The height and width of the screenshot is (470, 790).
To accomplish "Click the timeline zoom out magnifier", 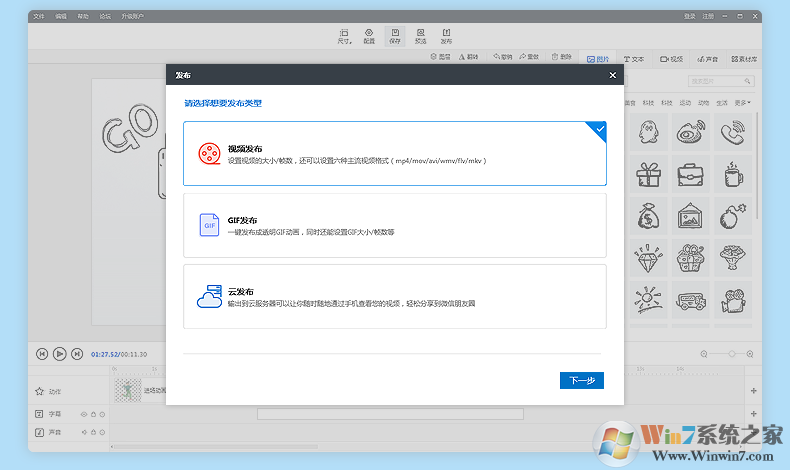I will (704, 354).
